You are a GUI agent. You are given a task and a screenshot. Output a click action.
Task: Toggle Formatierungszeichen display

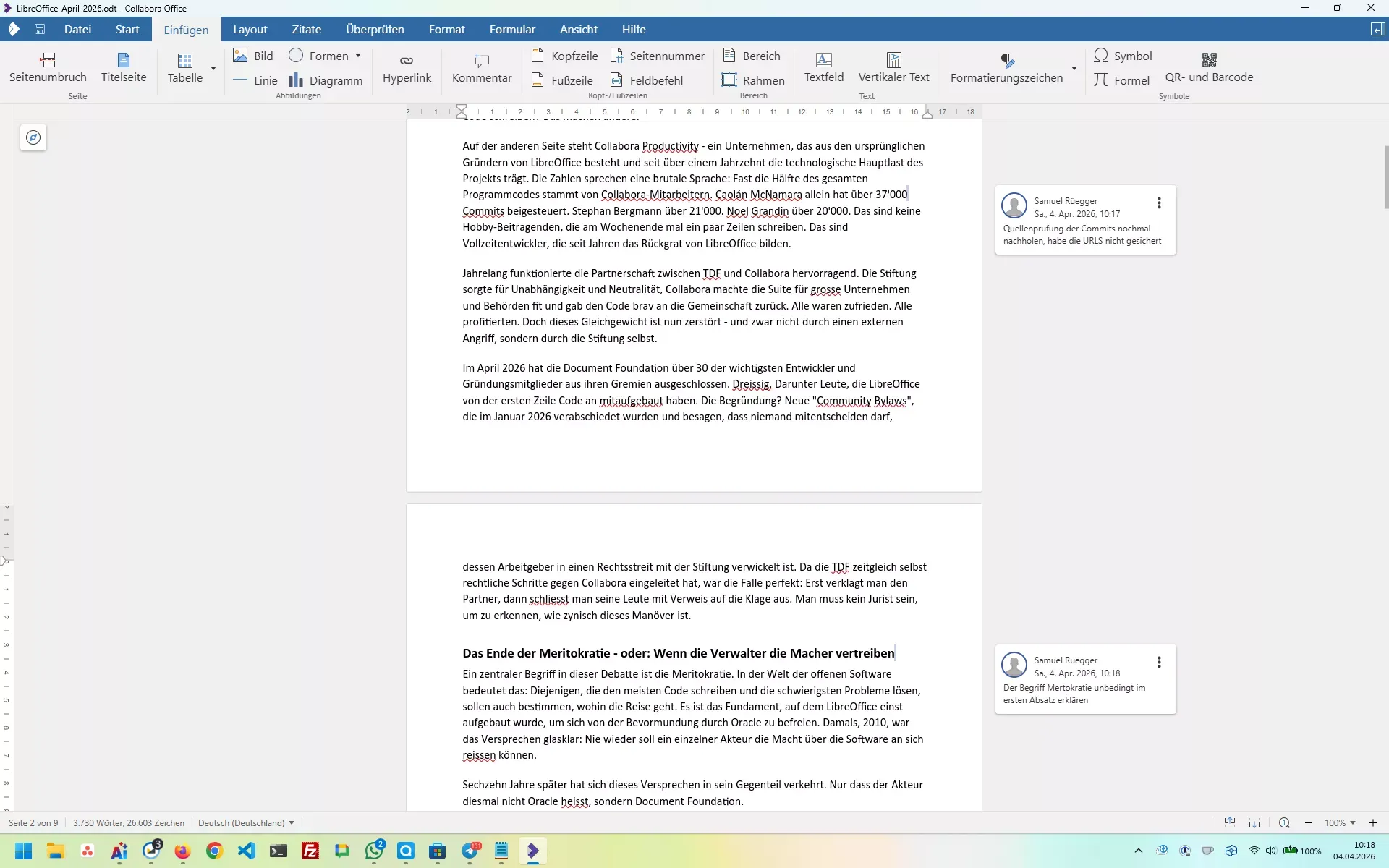[1006, 67]
